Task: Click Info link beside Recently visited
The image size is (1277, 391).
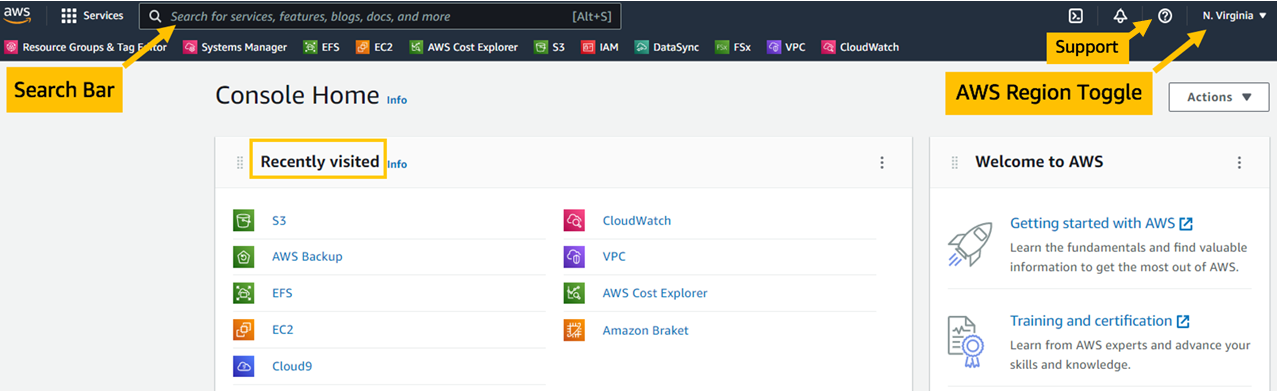Action: click(x=397, y=164)
